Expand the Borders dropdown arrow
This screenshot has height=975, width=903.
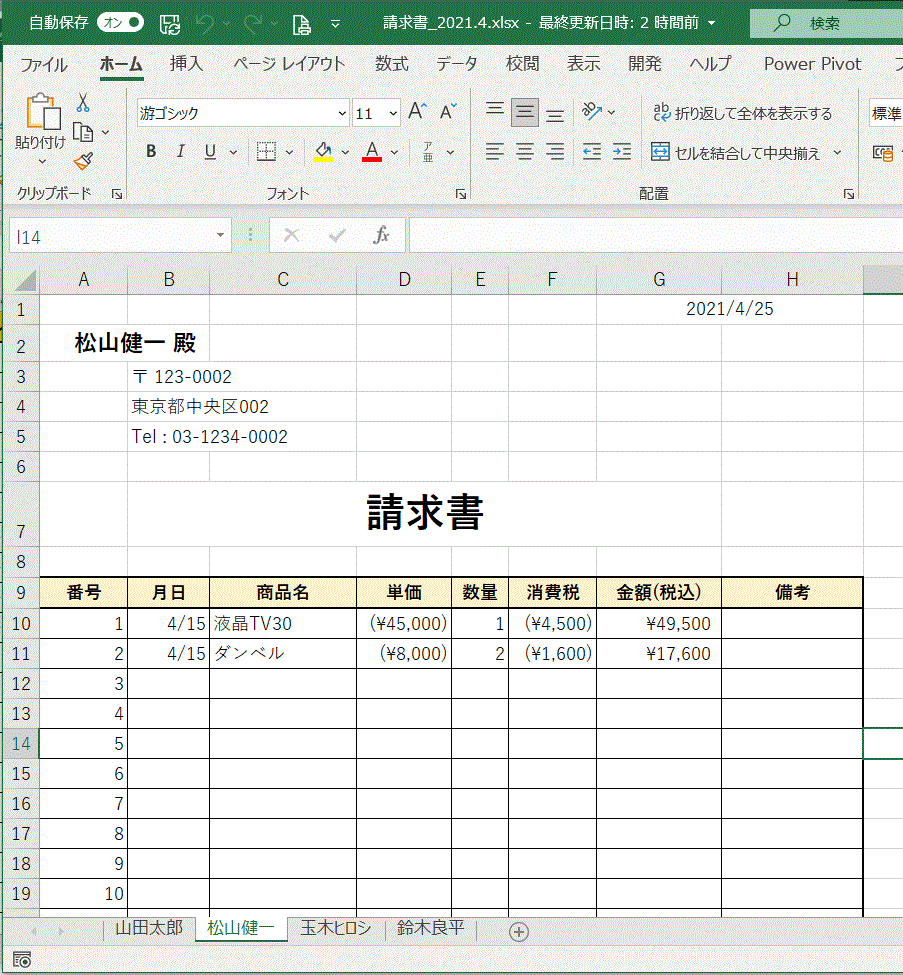point(289,152)
